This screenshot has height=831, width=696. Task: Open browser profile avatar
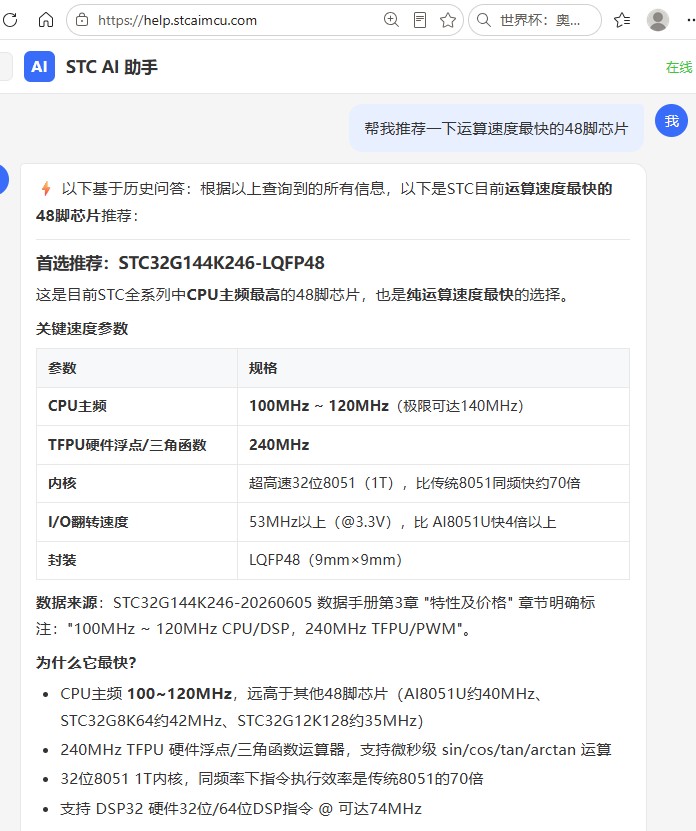point(658,20)
